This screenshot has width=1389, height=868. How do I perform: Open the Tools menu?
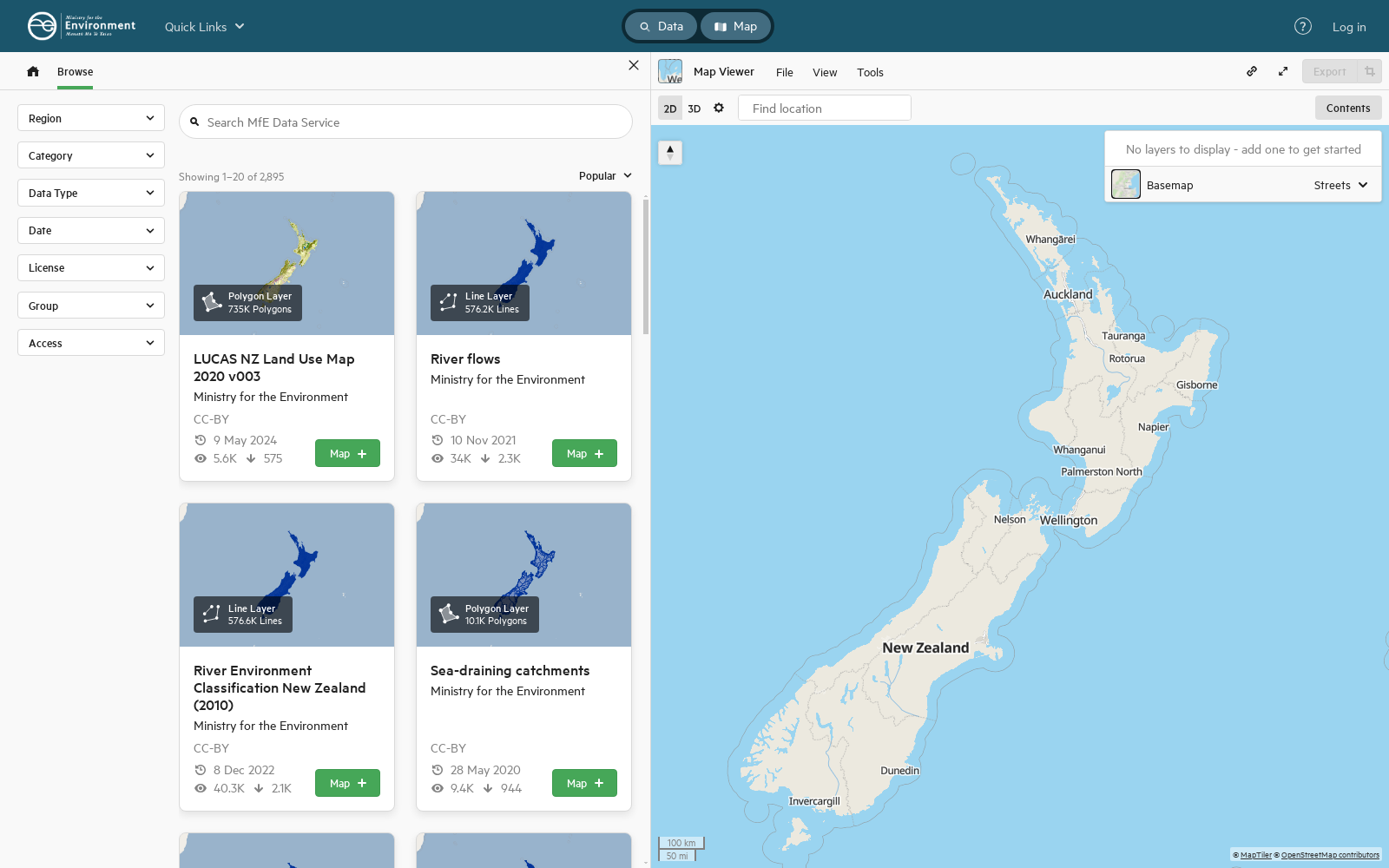[870, 72]
